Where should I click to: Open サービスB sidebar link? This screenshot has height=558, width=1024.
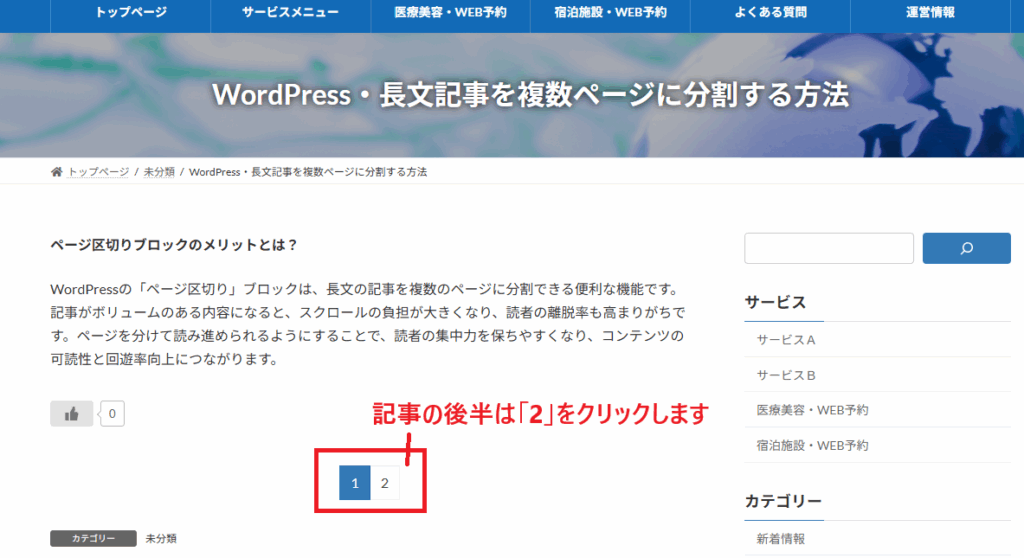pos(786,375)
